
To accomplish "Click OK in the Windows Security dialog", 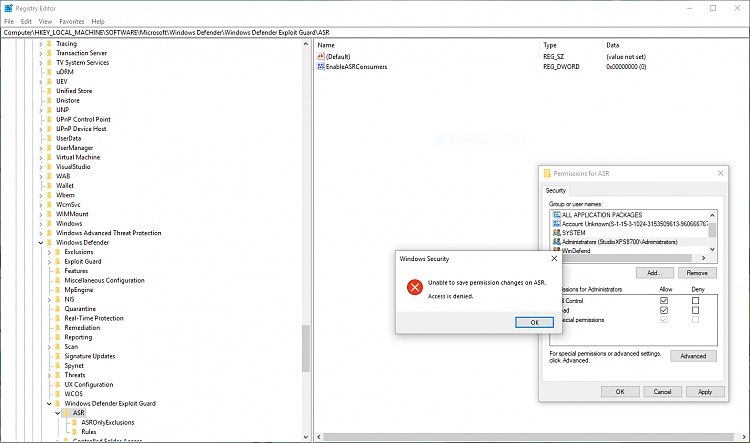I will coord(534,322).
